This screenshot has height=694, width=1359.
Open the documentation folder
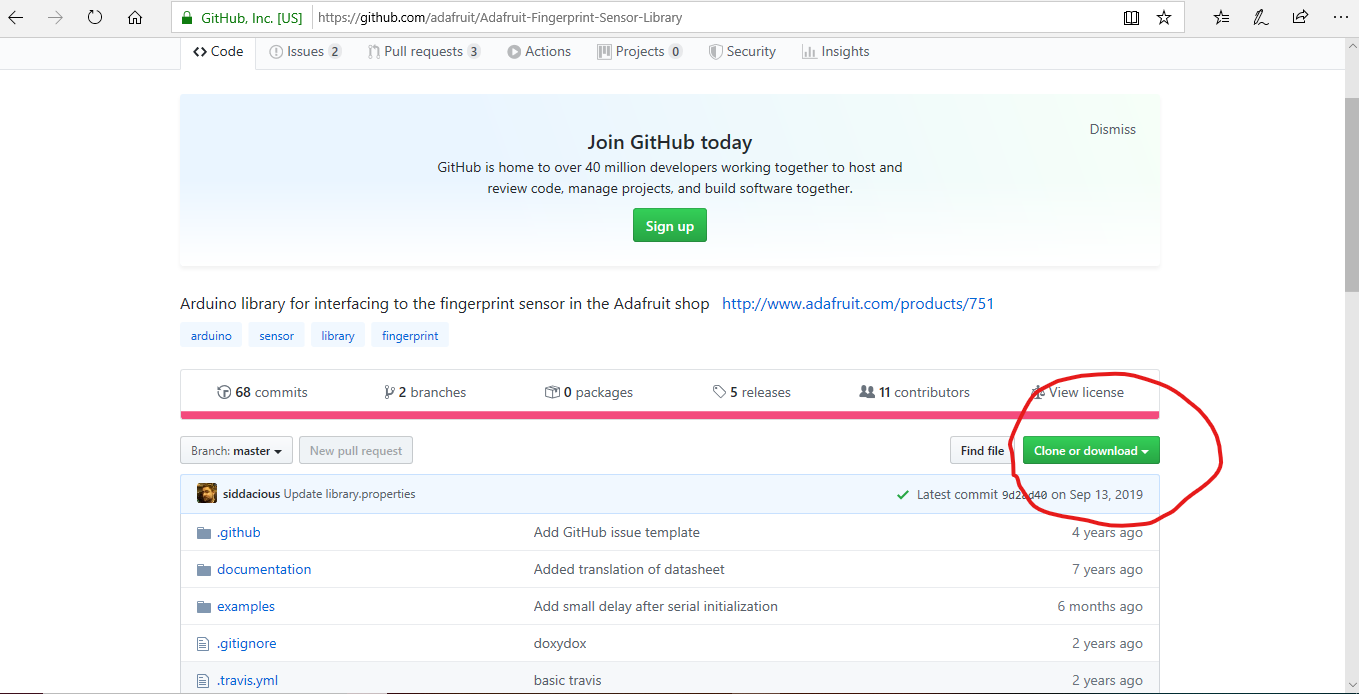click(264, 569)
